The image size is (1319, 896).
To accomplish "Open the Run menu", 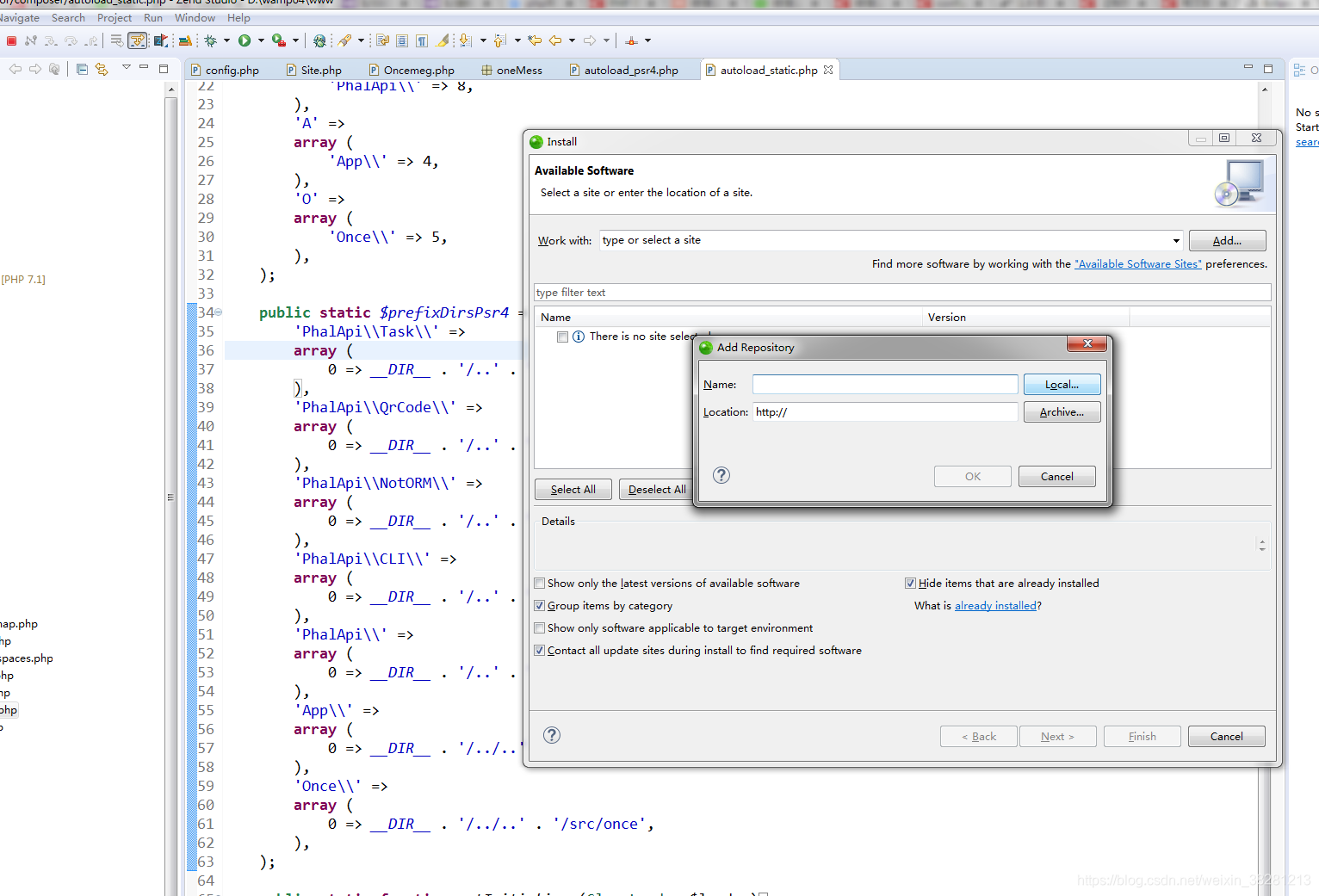I will [153, 18].
